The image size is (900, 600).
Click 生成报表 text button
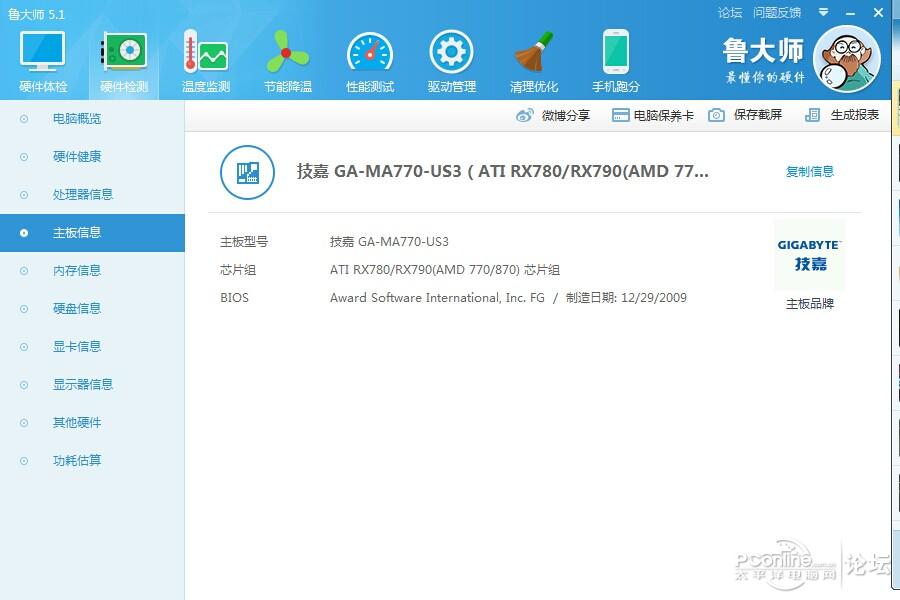tap(855, 115)
